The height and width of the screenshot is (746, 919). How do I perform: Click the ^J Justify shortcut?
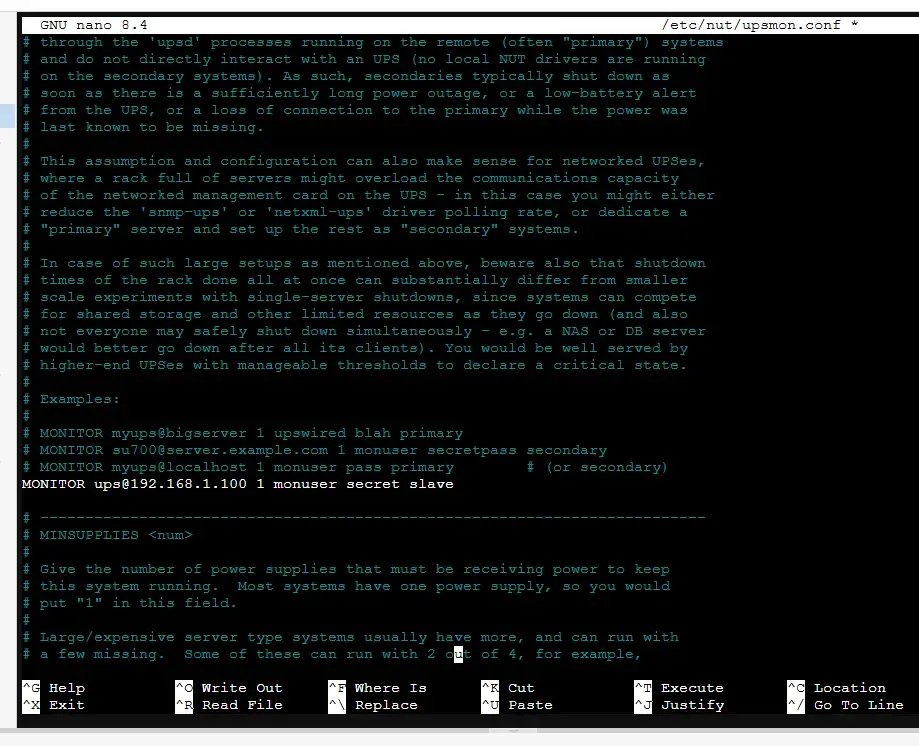tap(679, 705)
